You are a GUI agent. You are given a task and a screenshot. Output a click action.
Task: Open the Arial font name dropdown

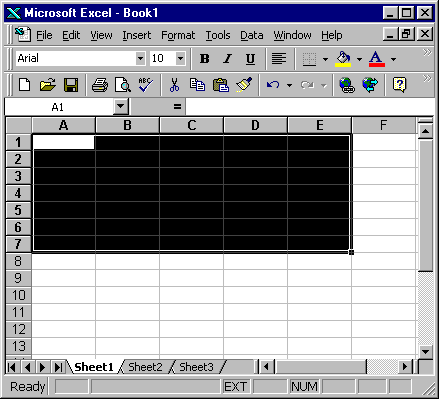(x=140, y=59)
